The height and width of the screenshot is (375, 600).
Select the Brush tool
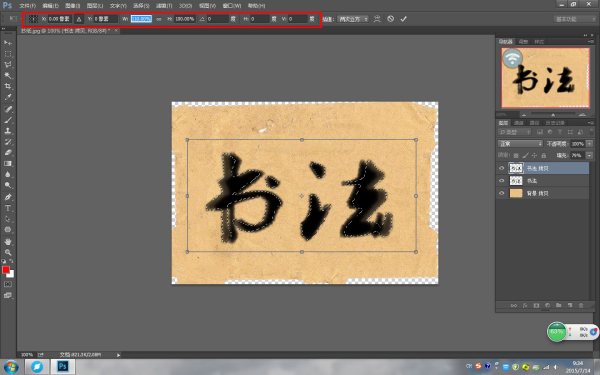8,120
